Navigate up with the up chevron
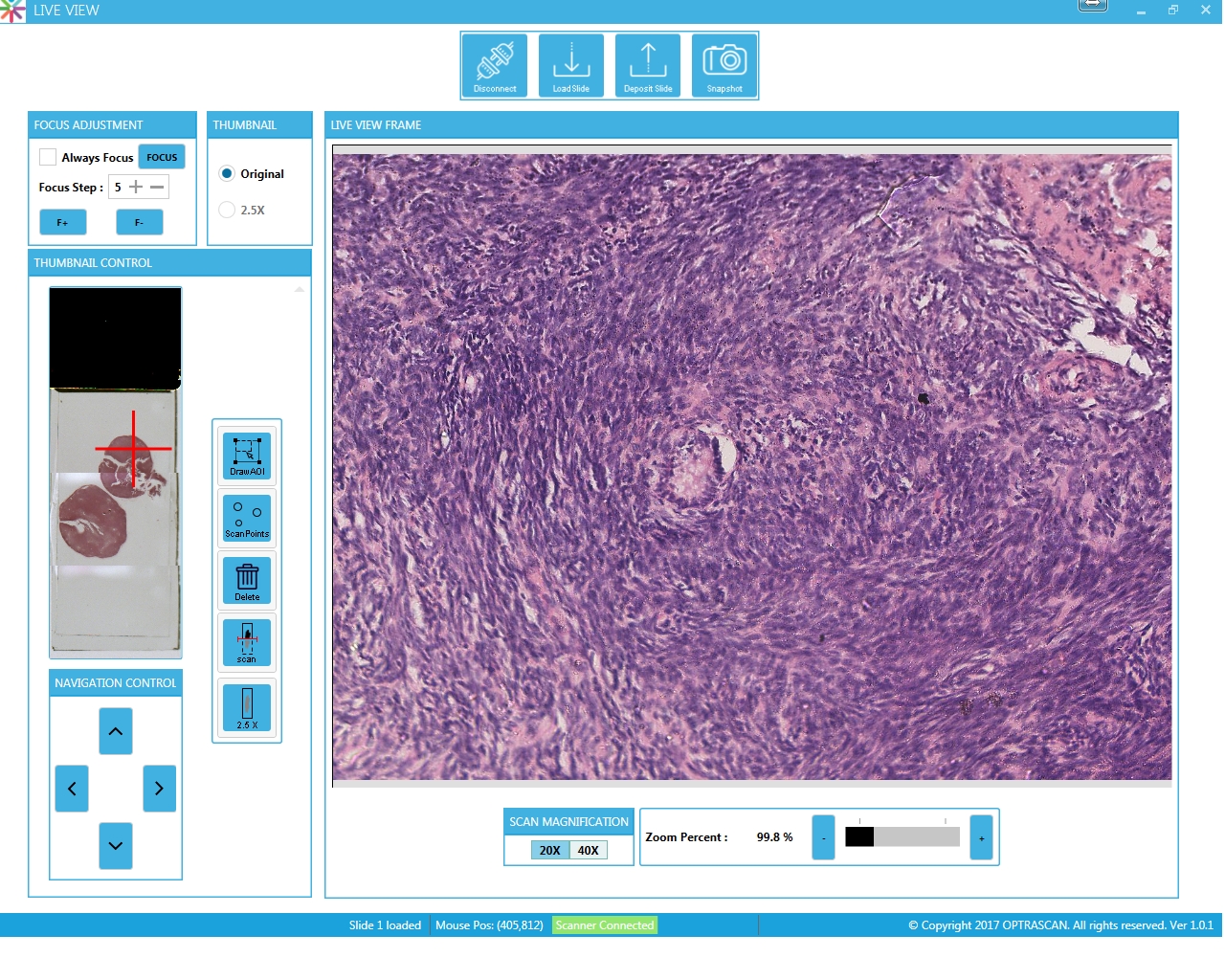Viewport: 1225px width, 980px height. (x=116, y=732)
